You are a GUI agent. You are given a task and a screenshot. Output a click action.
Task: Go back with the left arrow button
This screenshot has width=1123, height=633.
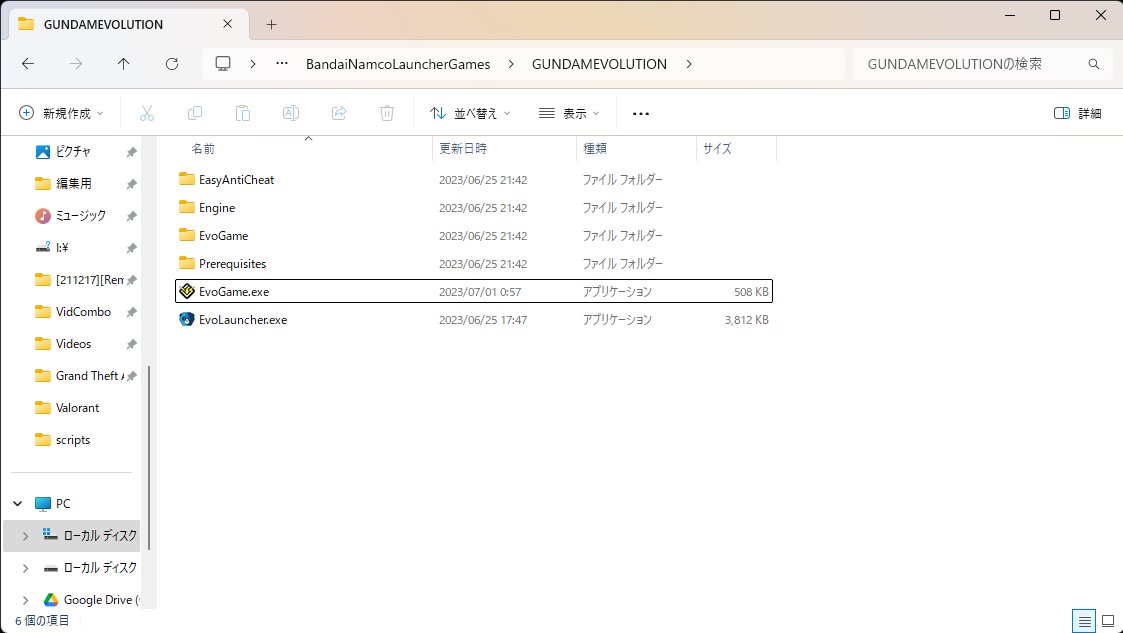point(28,64)
